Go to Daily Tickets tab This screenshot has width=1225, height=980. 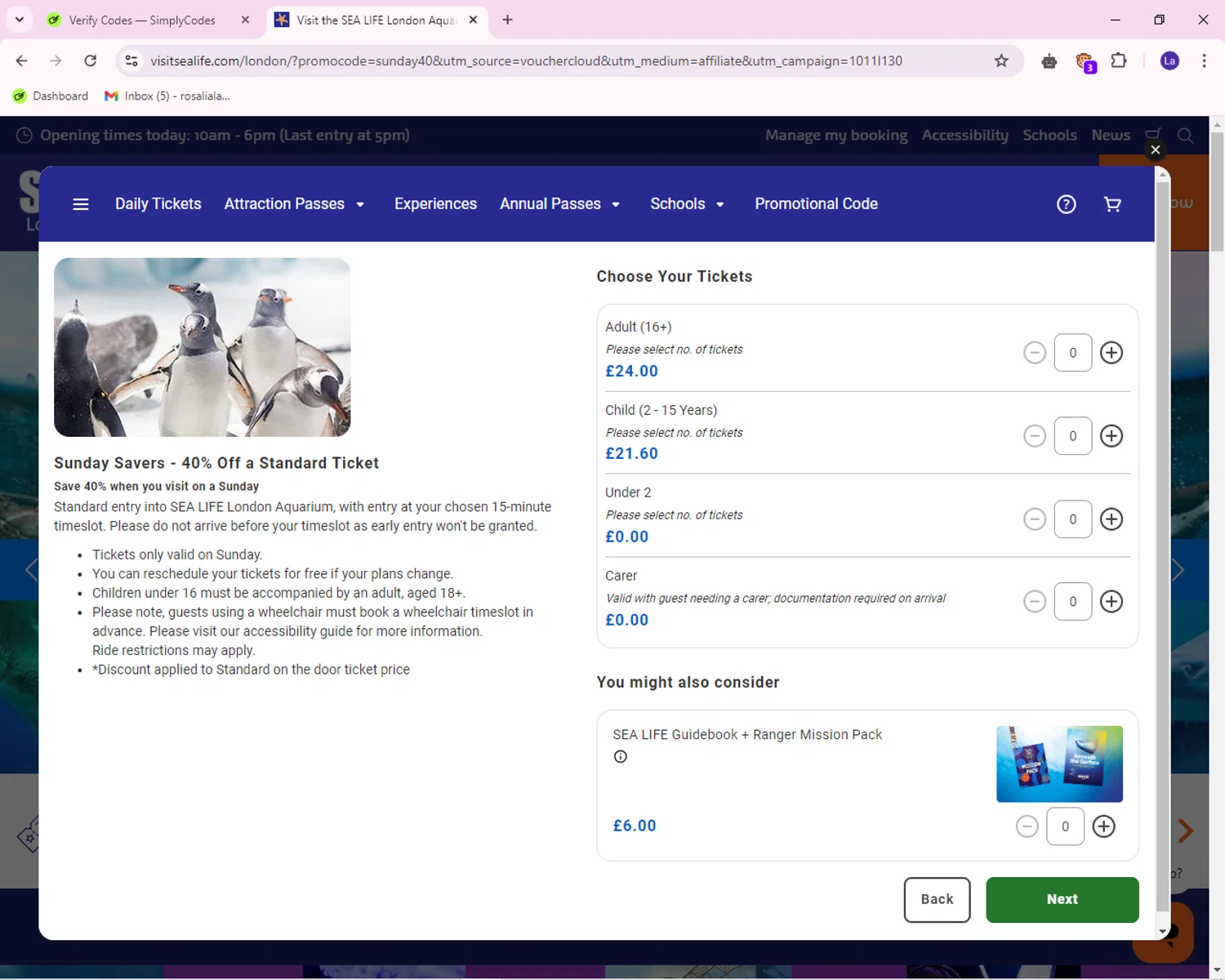158,204
